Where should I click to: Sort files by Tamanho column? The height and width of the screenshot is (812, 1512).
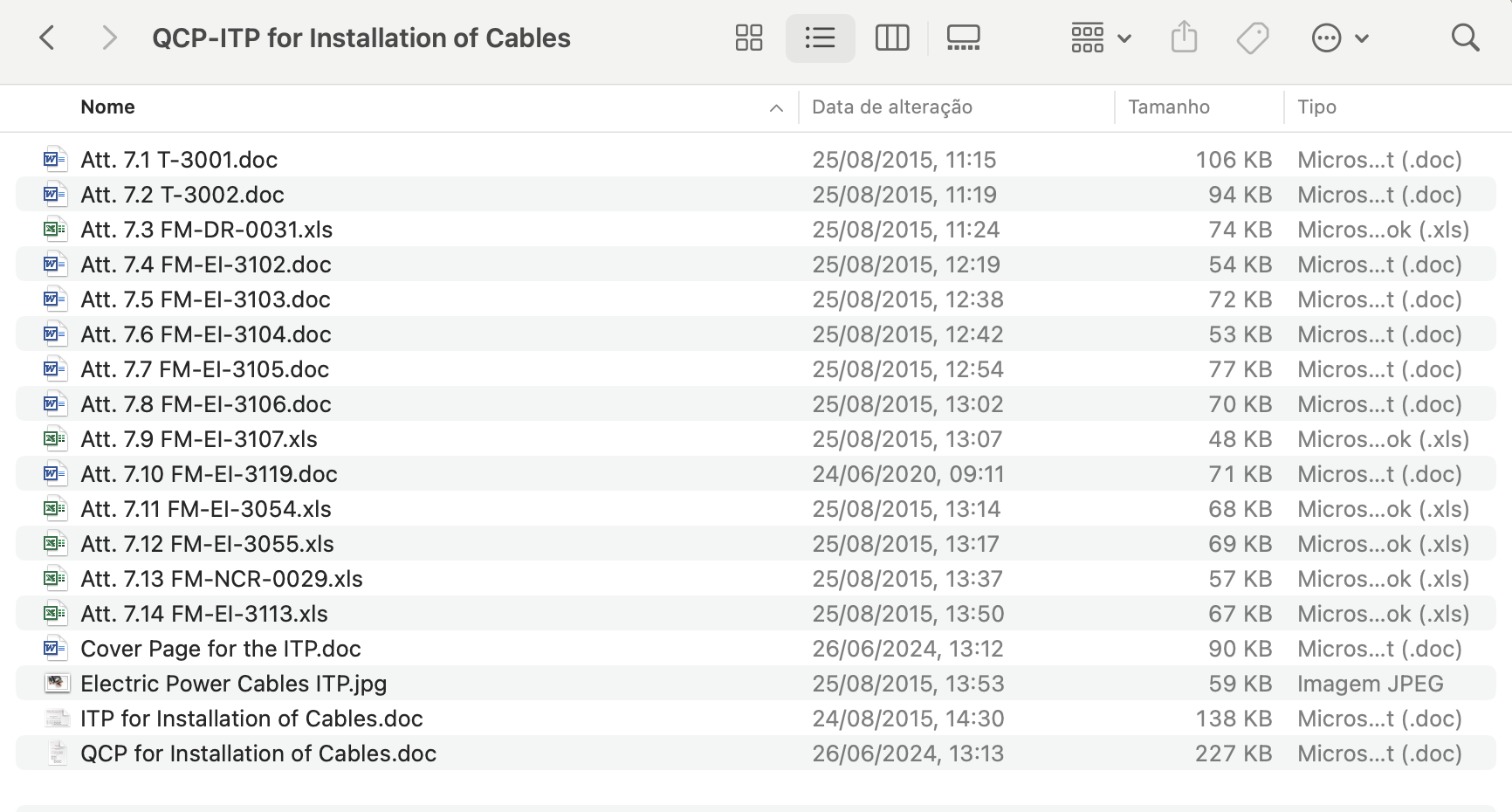pos(1170,107)
